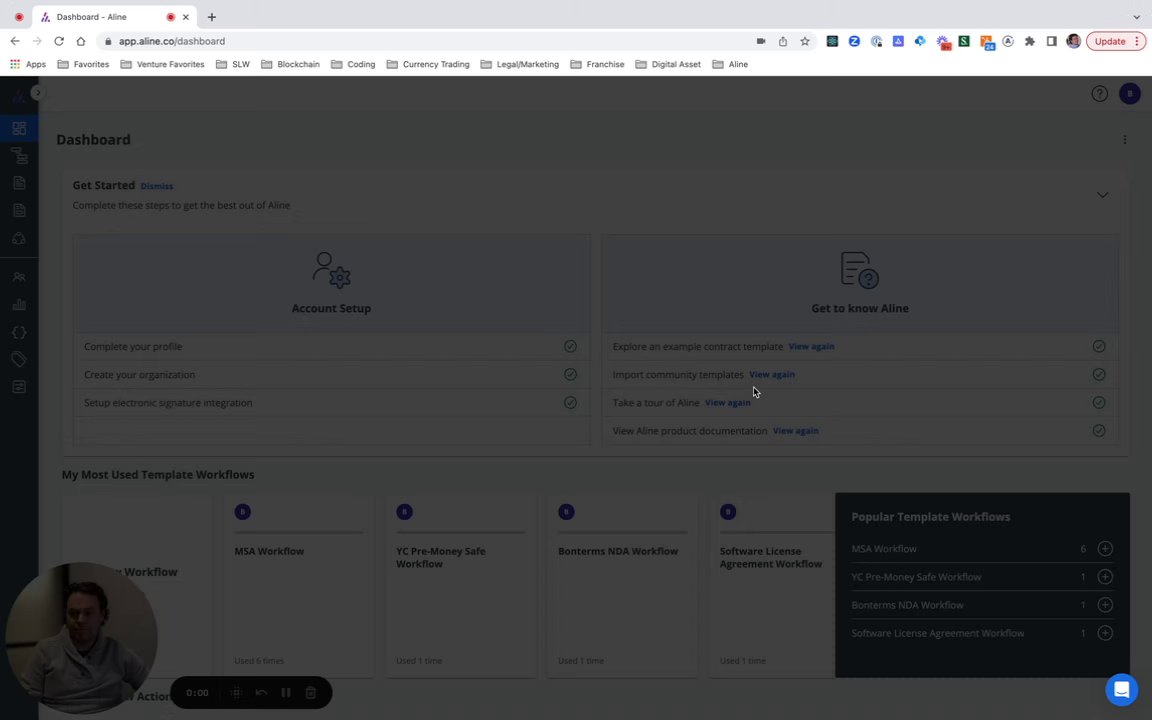Click the address bar URL
The image size is (1152, 720).
tap(172, 41)
